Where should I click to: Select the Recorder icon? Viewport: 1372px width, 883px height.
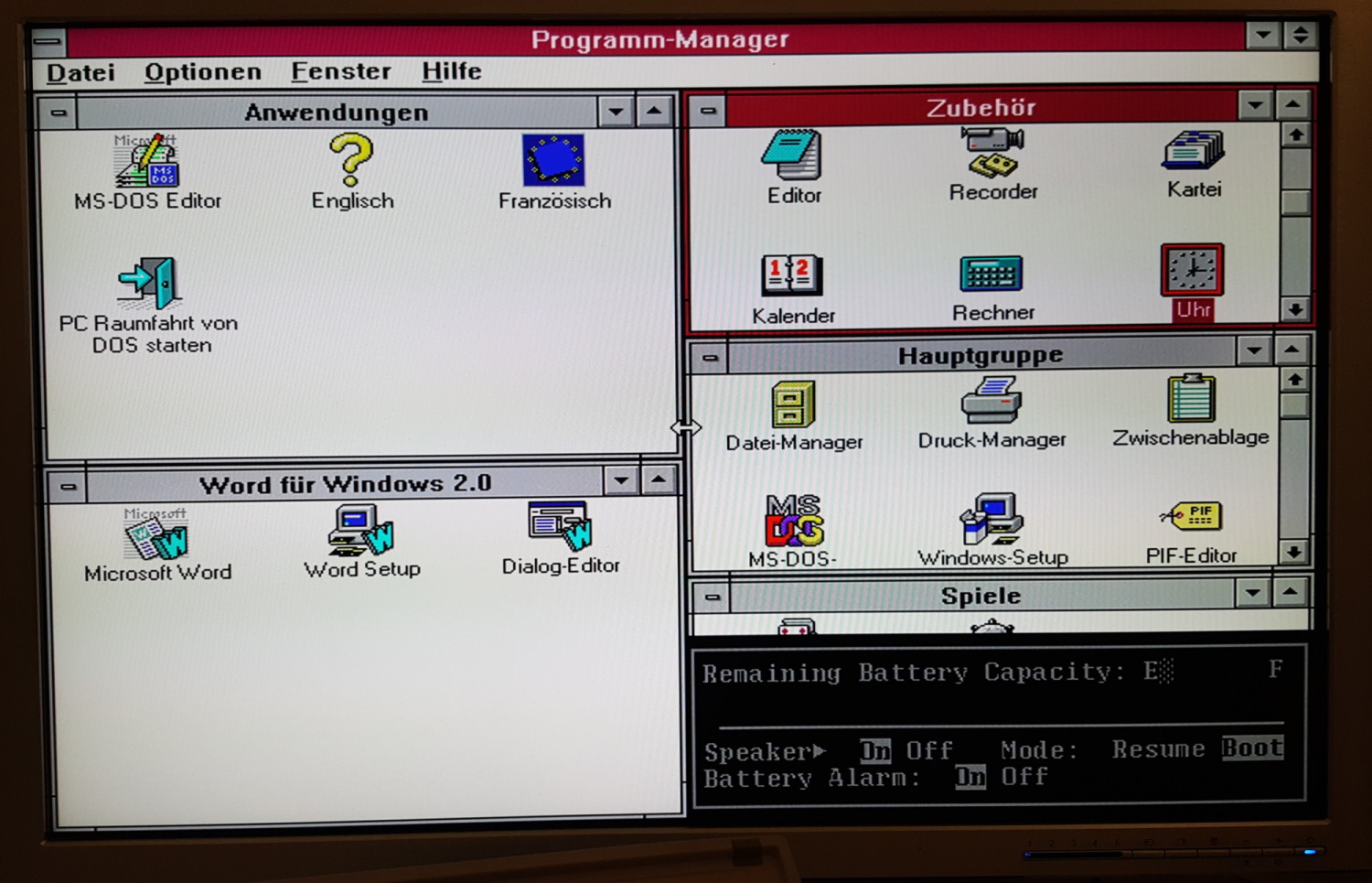point(992,153)
